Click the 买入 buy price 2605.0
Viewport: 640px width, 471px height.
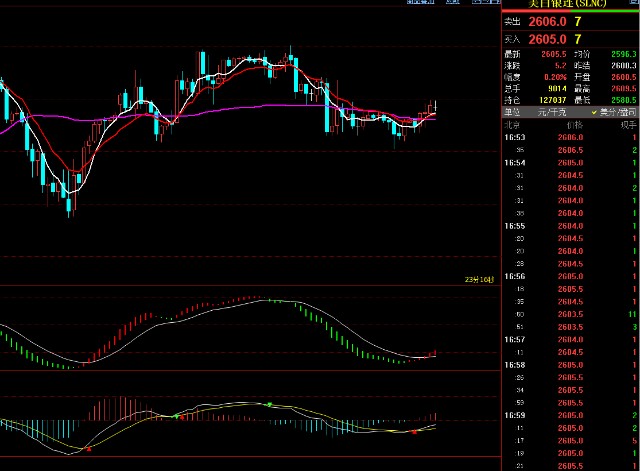(x=549, y=39)
